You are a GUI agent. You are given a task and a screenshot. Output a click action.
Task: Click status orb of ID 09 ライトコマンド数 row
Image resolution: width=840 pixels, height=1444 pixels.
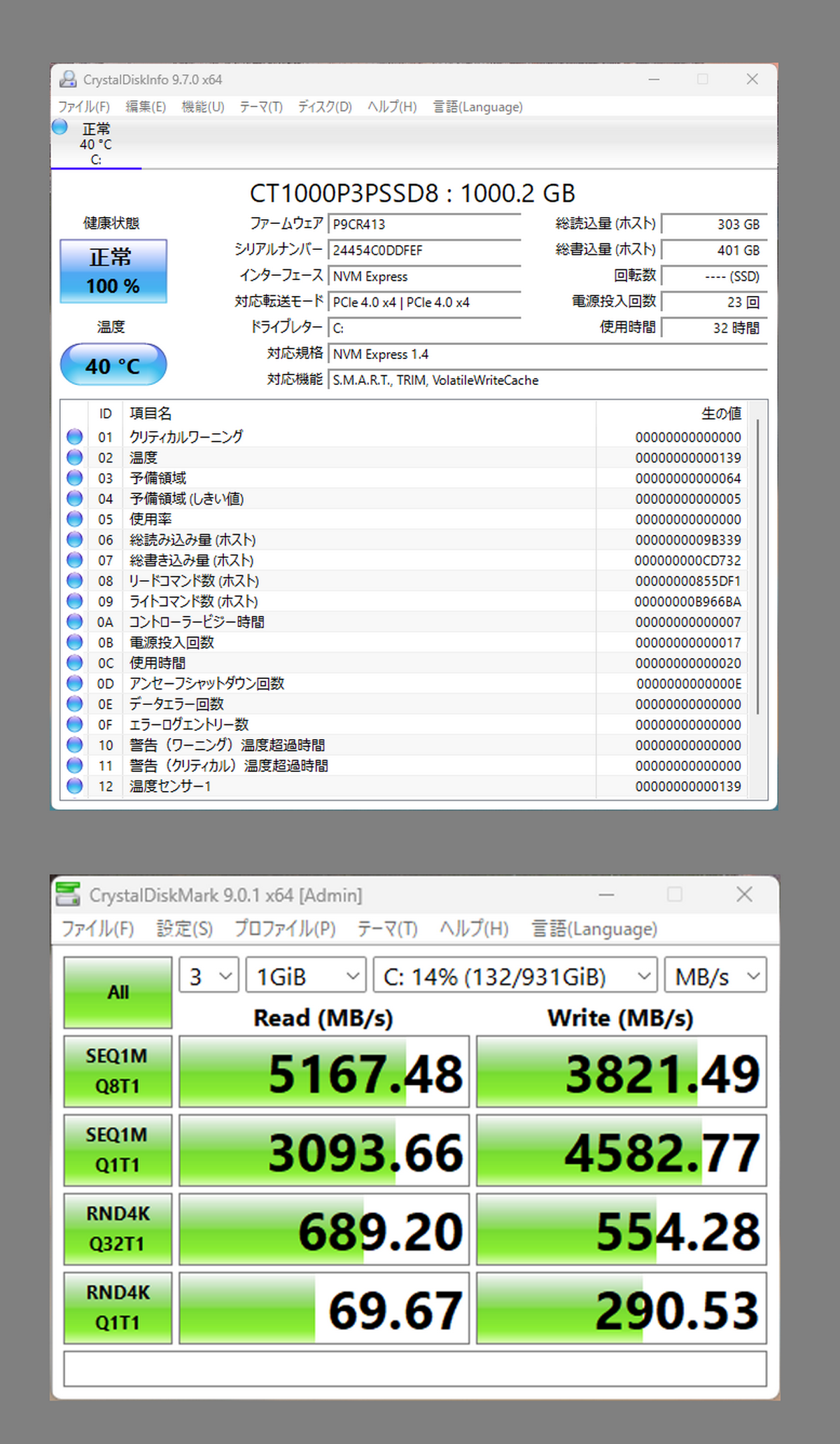point(75,601)
